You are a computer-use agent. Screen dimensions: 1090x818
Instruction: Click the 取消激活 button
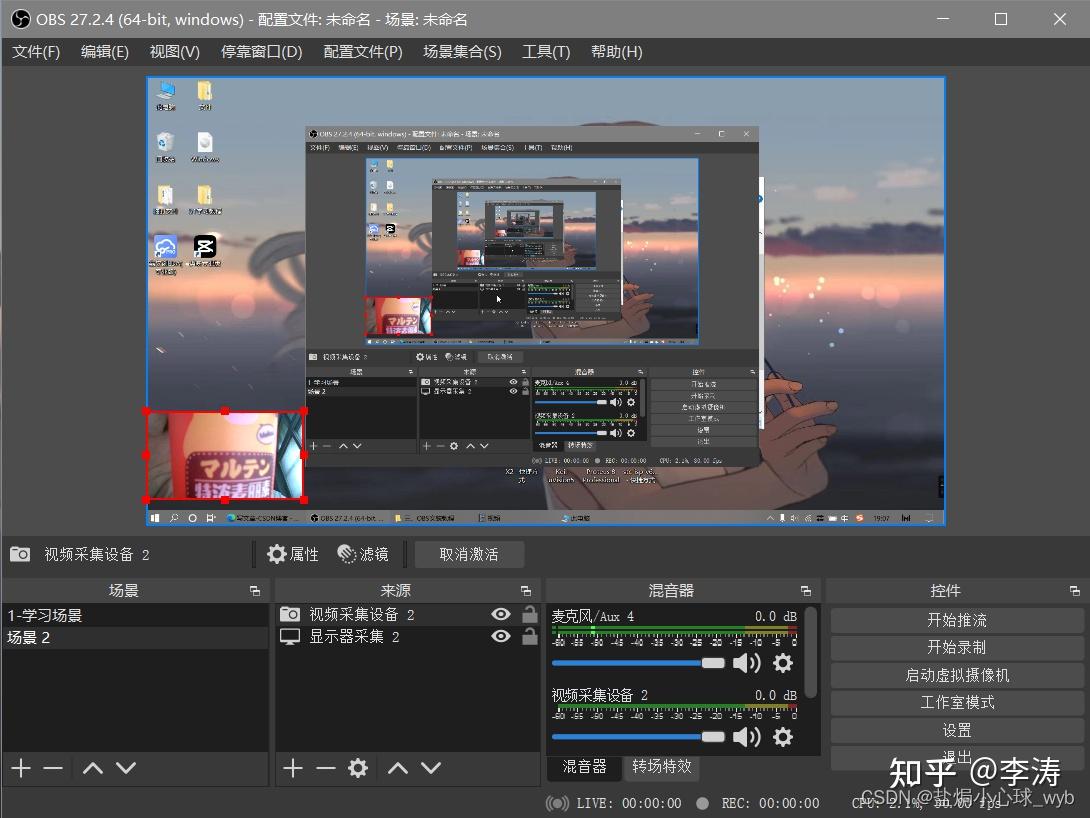point(469,554)
